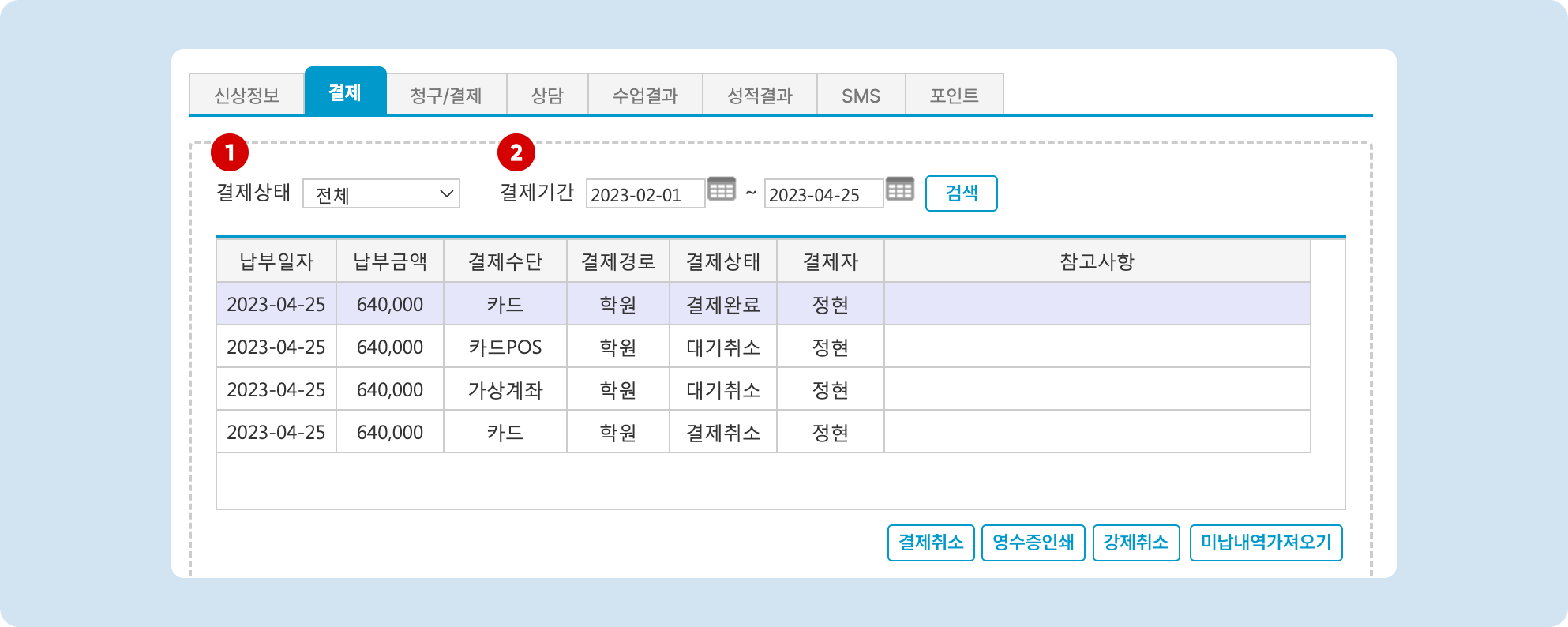
Task: Go to the 상담 tab
Action: click(x=547, y=95)
